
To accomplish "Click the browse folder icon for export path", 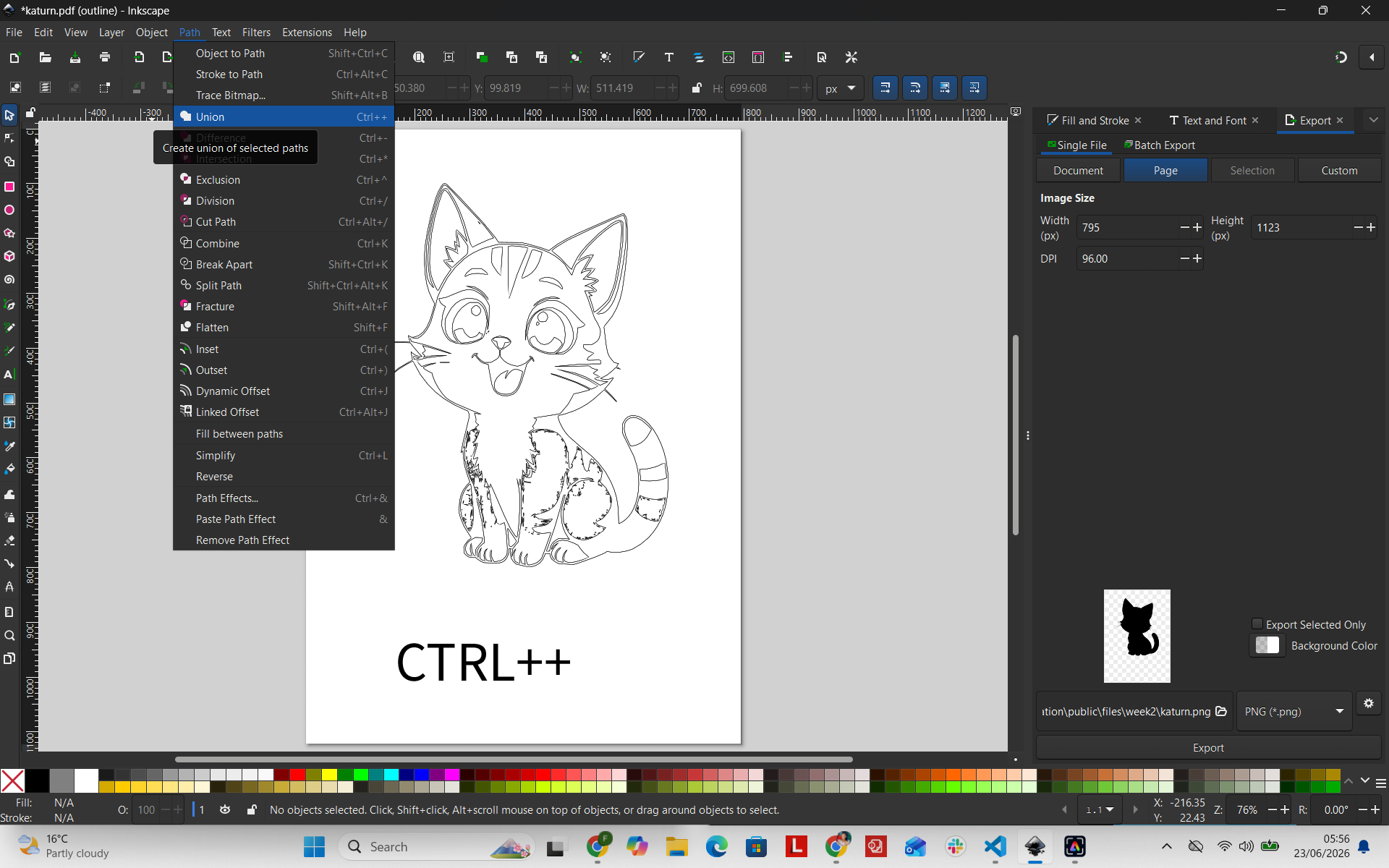I will (1221, 711).
